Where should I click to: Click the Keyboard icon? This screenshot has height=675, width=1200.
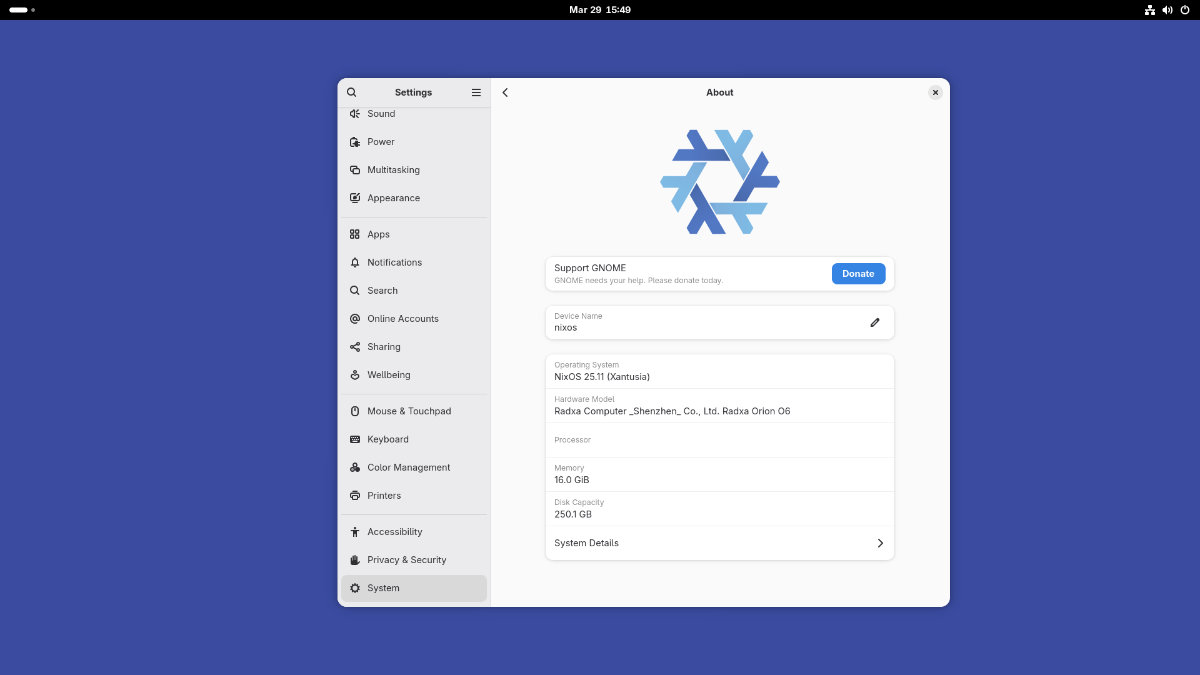355,439
